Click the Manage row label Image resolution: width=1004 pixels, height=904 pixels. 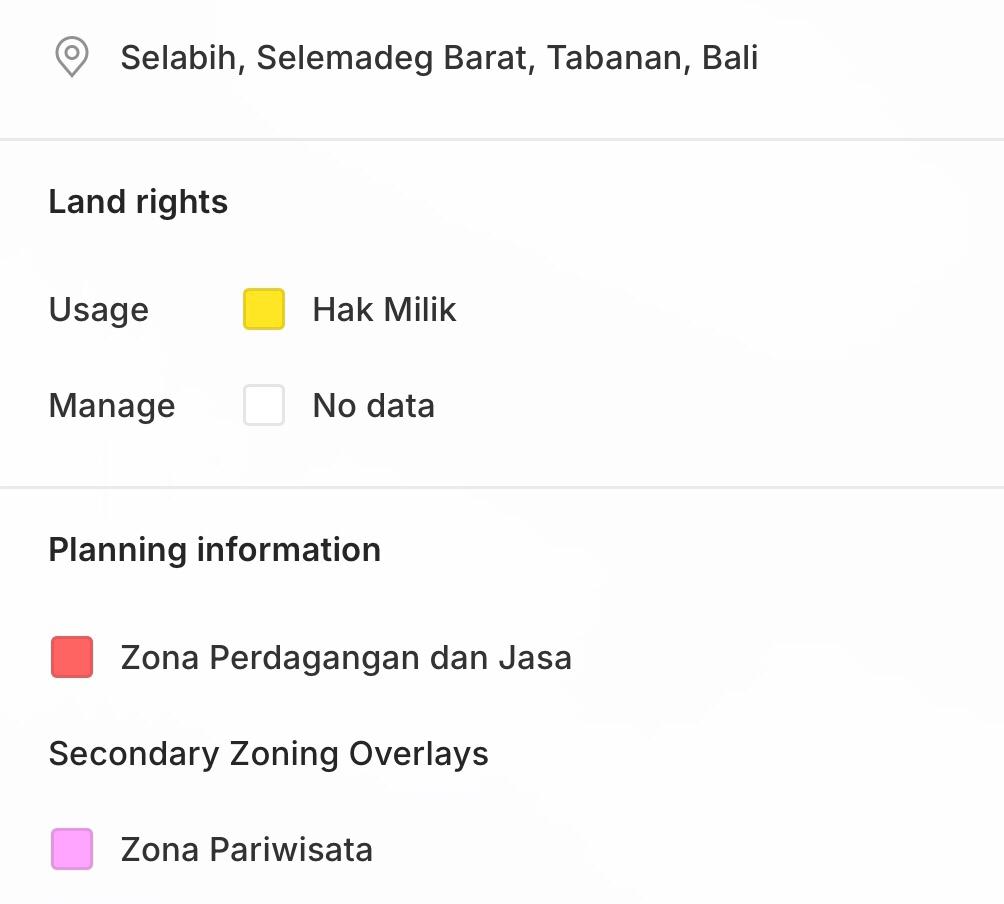tap(111, 406)
